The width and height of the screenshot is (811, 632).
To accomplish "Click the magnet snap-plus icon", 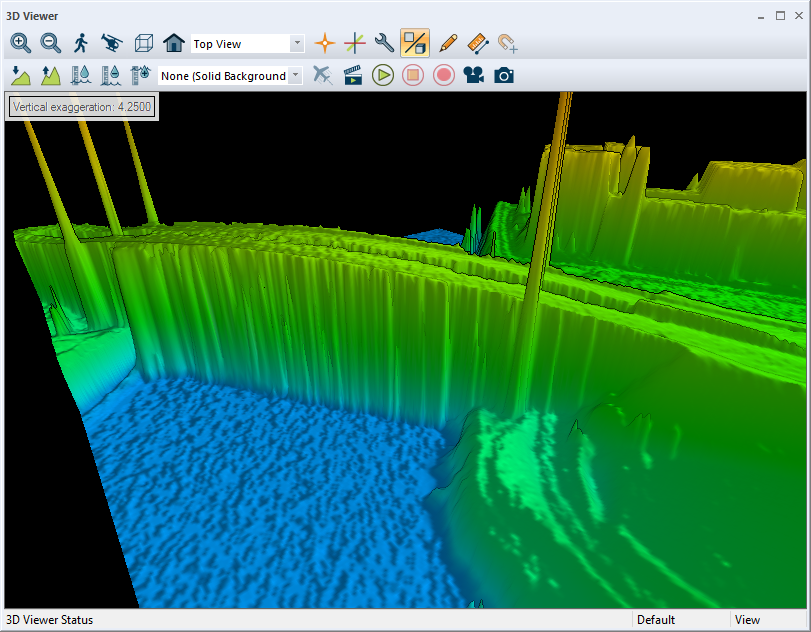I will [x=507, y=43].
